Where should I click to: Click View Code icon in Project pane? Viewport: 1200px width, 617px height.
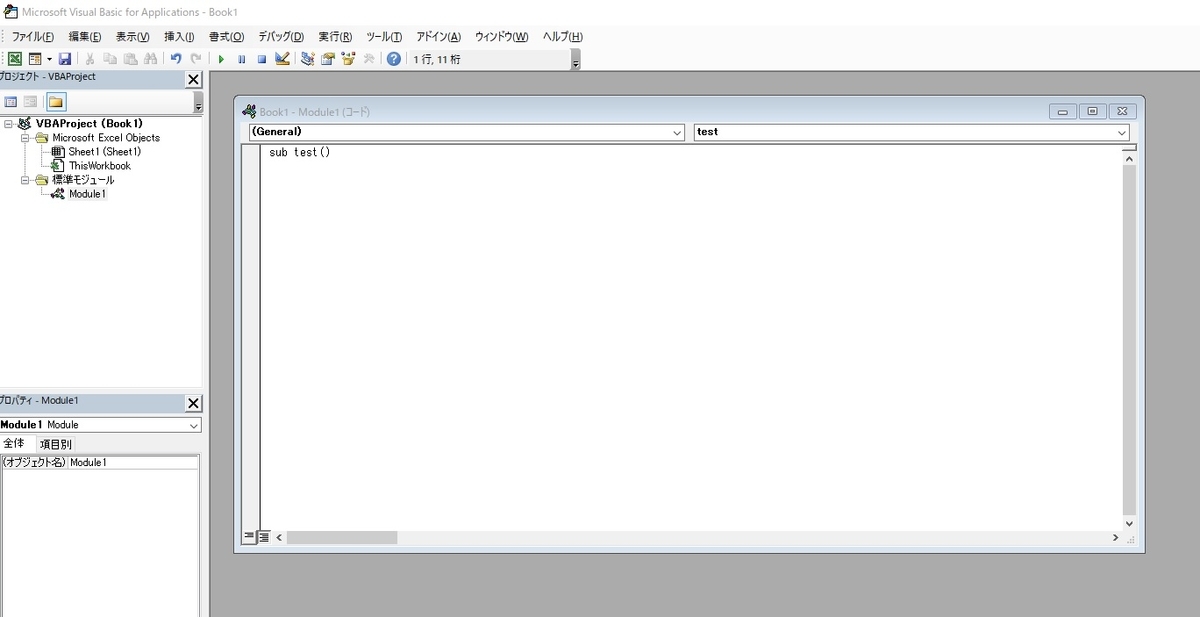[11, 102]
